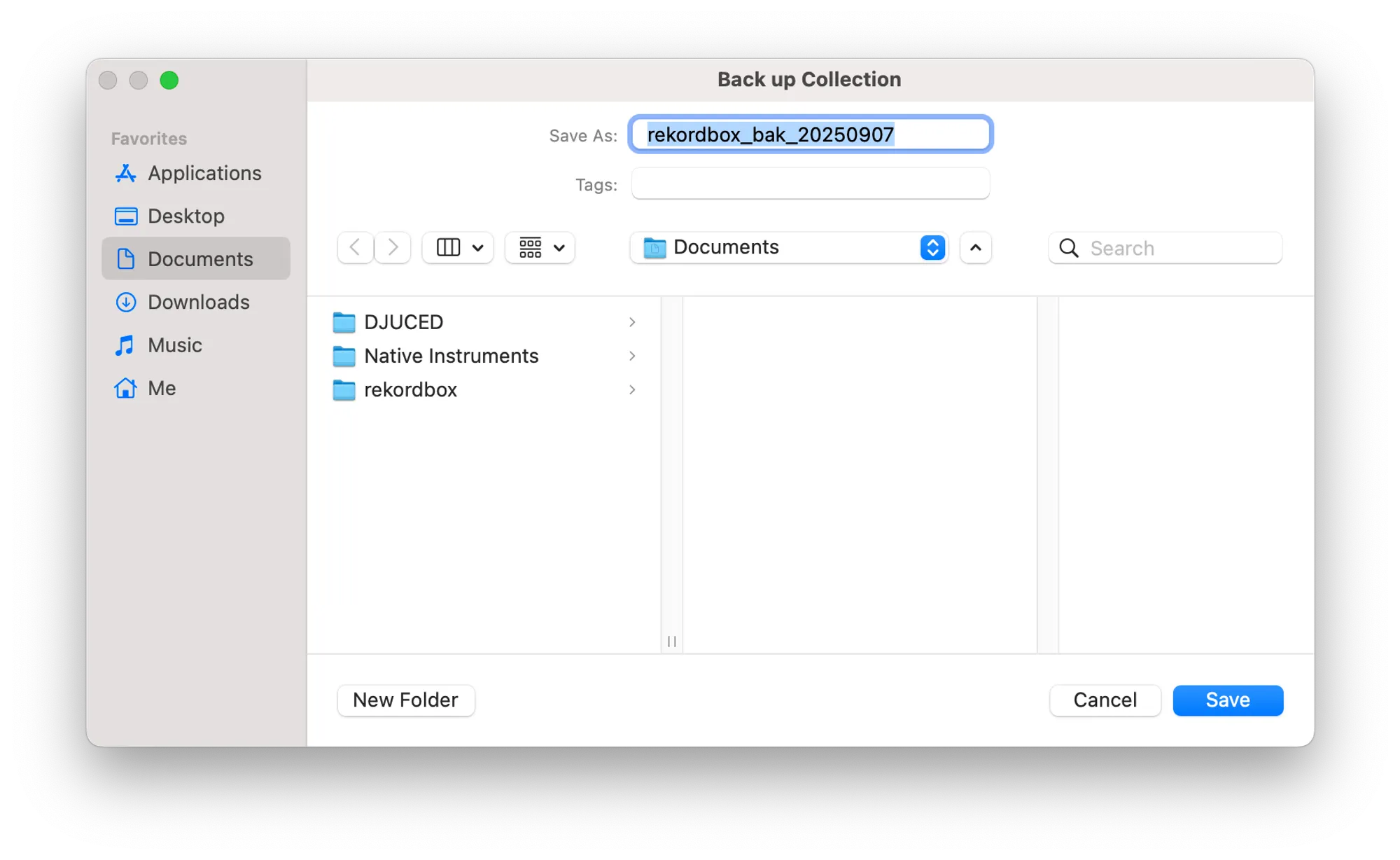1400x860 pixels.
Task: Click the forward navigation arrow
Action: click(x=393, y=247)
